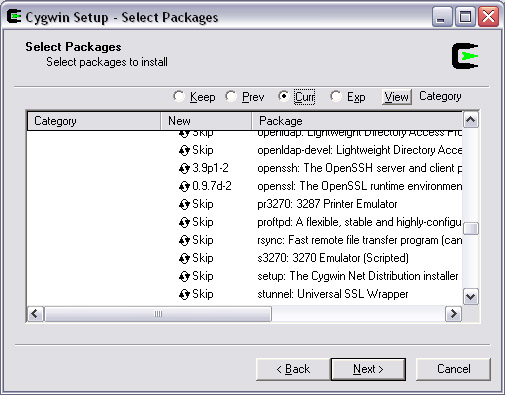The width and height of the screenshot is (505, 395).
Task: Click the cycle icon beside openssl 0.9.7d-2
Action: click(184, 187)
